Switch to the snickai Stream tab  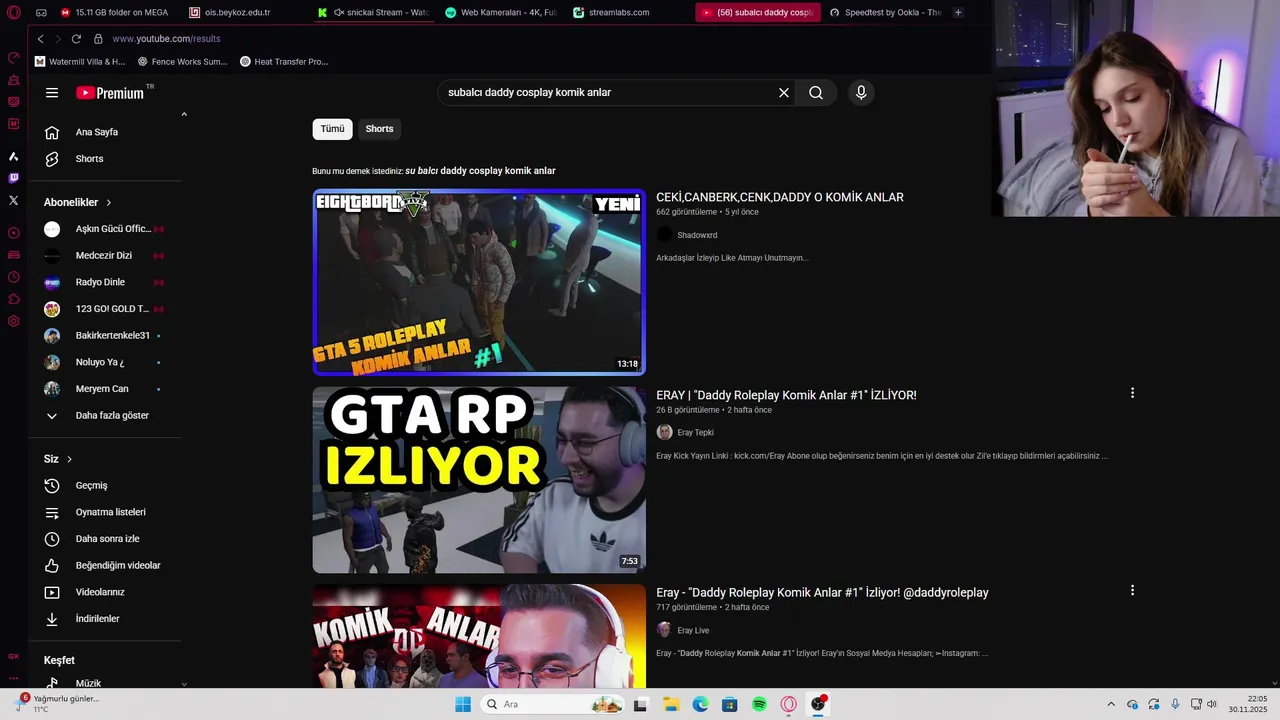(x=373, y=13)
